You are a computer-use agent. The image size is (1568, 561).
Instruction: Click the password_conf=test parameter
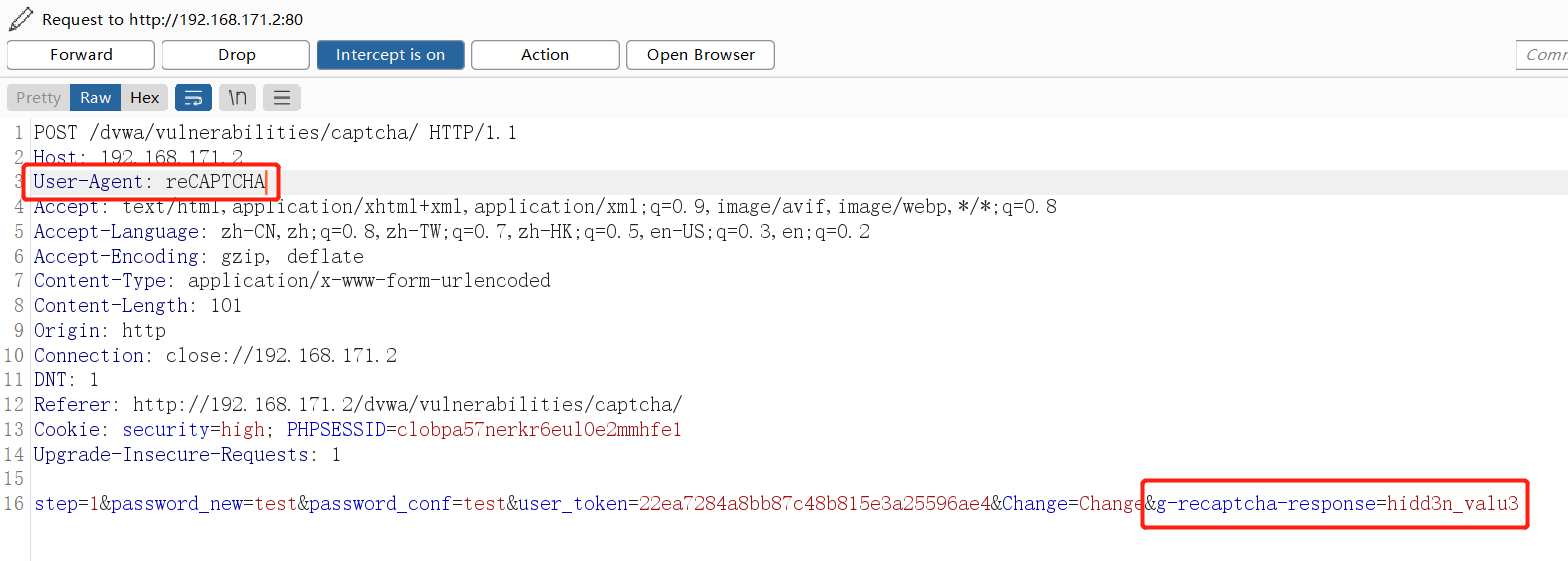(408, 504)
